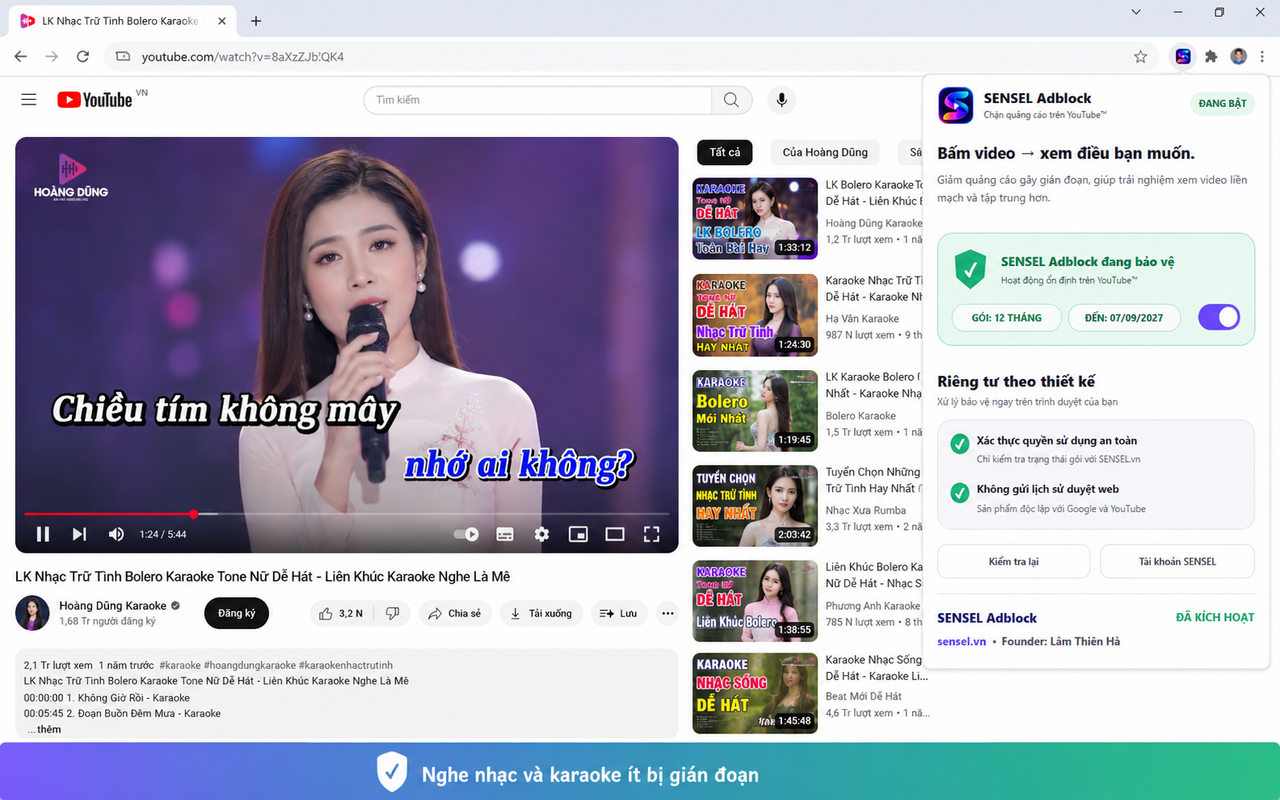1280x800 pixels.
Task: Open more actions three-dot menu
Action: (x=668, y=613)
